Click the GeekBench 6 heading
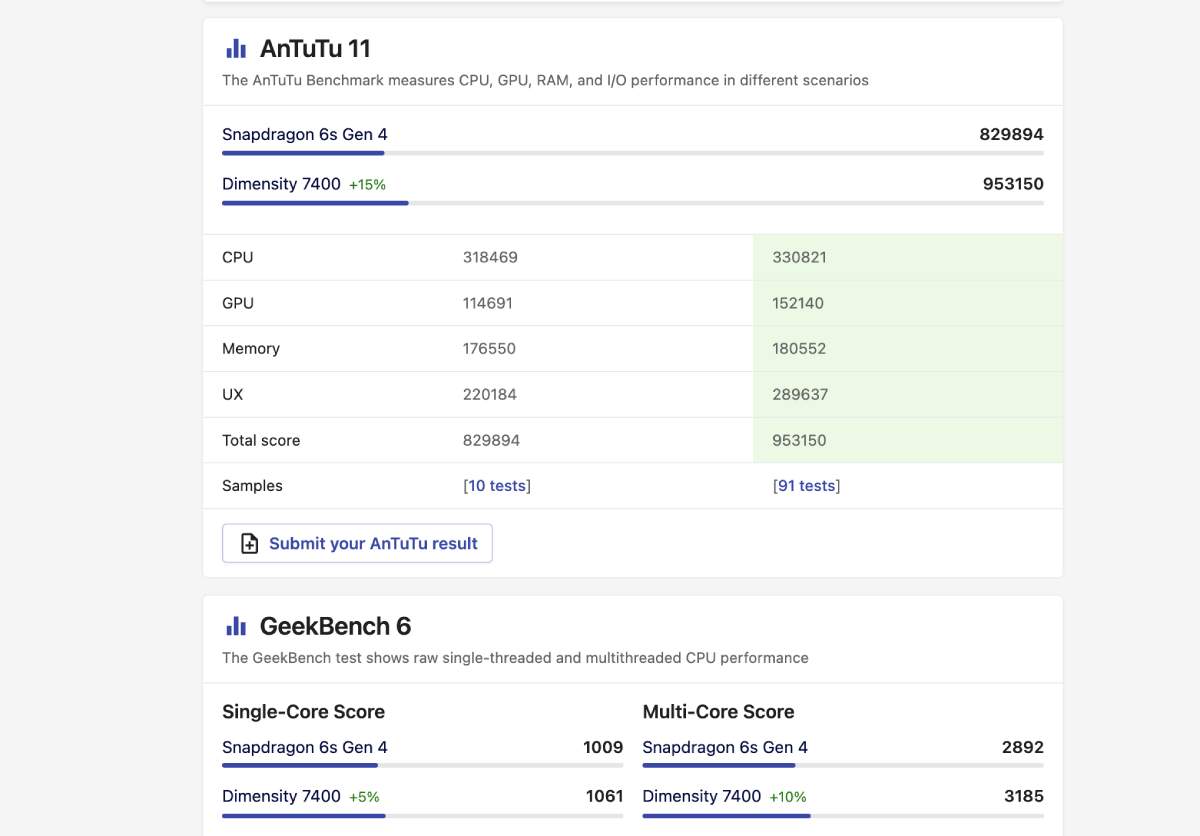Image resolution: width=1200 pixels, height=836 pixels. 335,626
